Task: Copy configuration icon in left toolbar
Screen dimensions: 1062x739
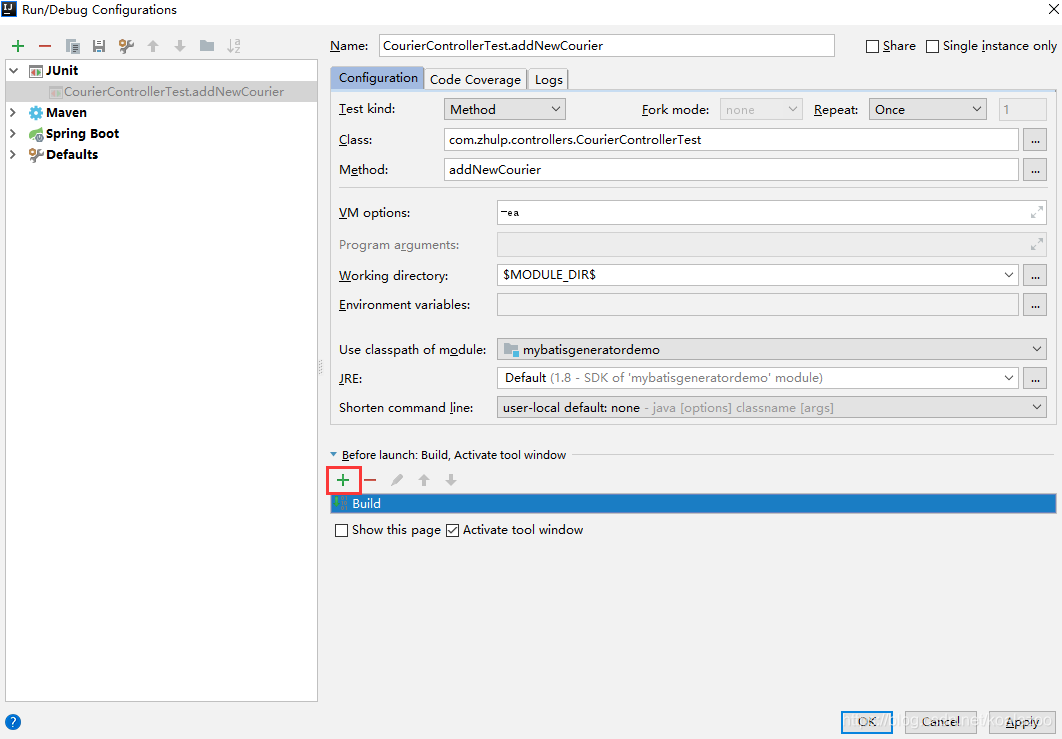Action: (72, 46)
